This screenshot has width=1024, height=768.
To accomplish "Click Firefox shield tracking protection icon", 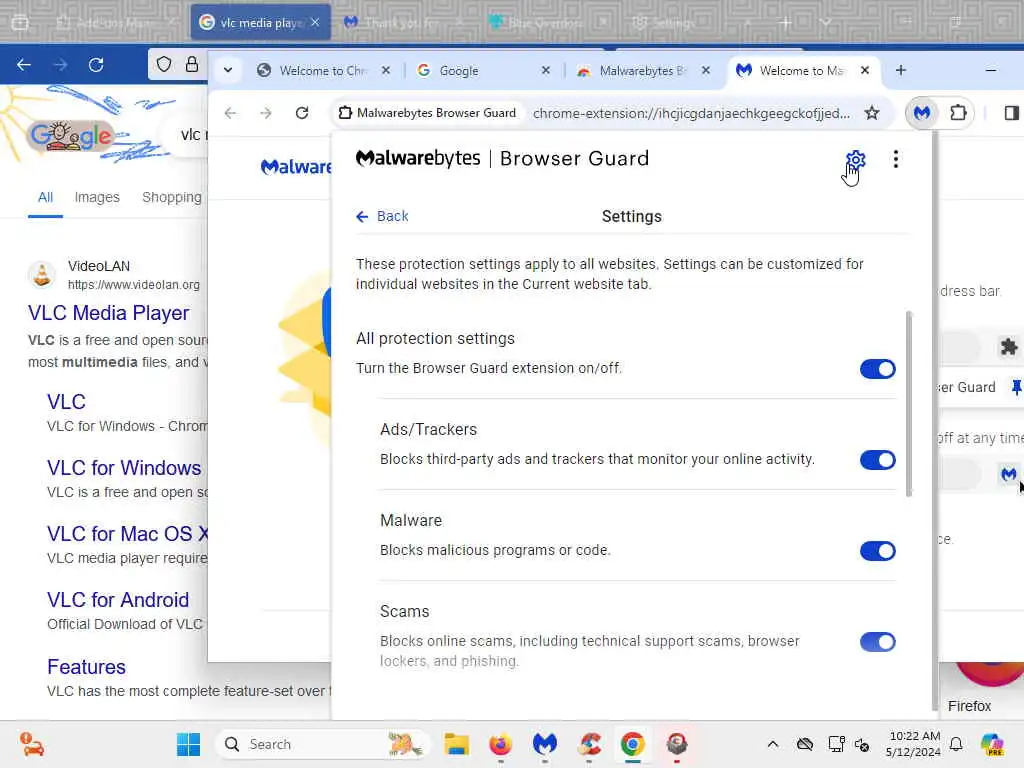I will click(164, 64).
